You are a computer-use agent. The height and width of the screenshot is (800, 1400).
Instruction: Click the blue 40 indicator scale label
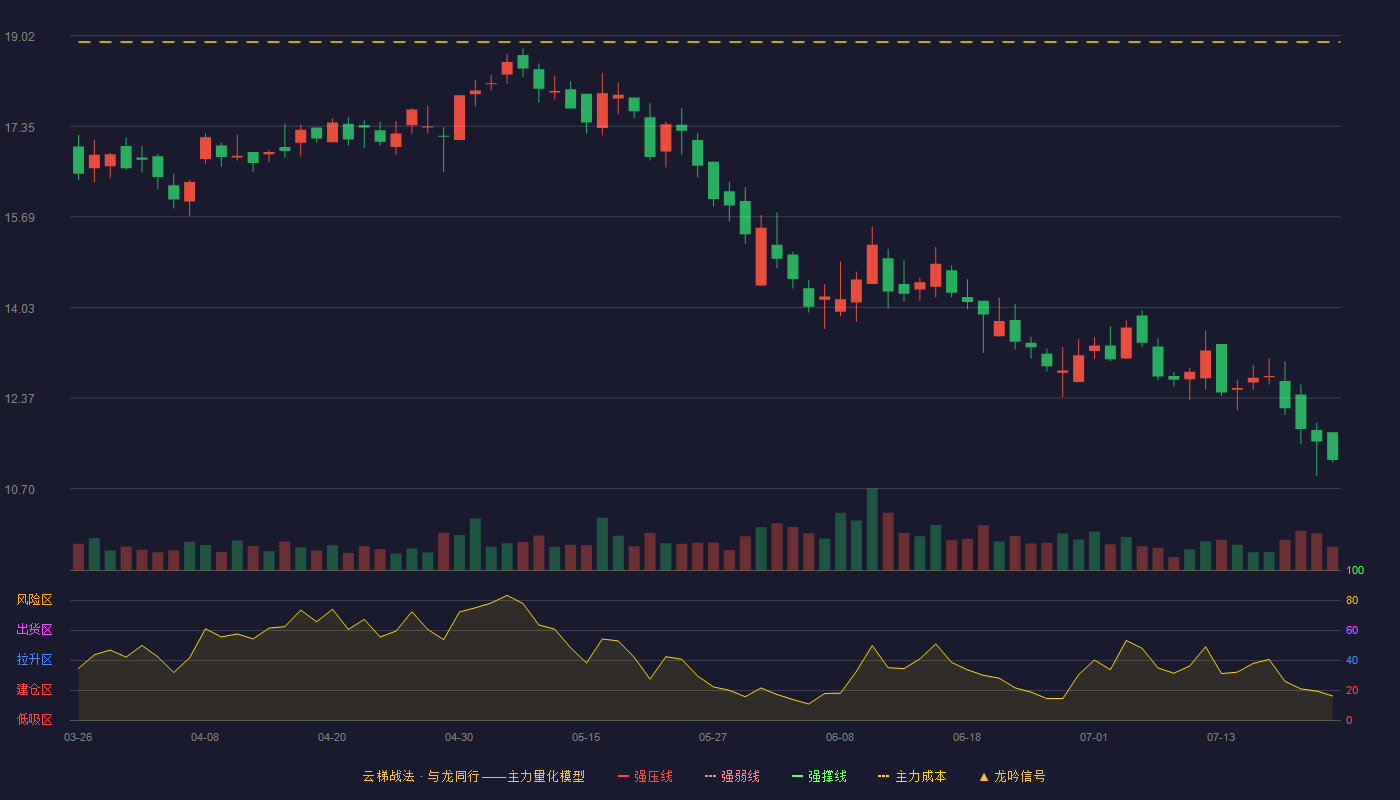1352,661
